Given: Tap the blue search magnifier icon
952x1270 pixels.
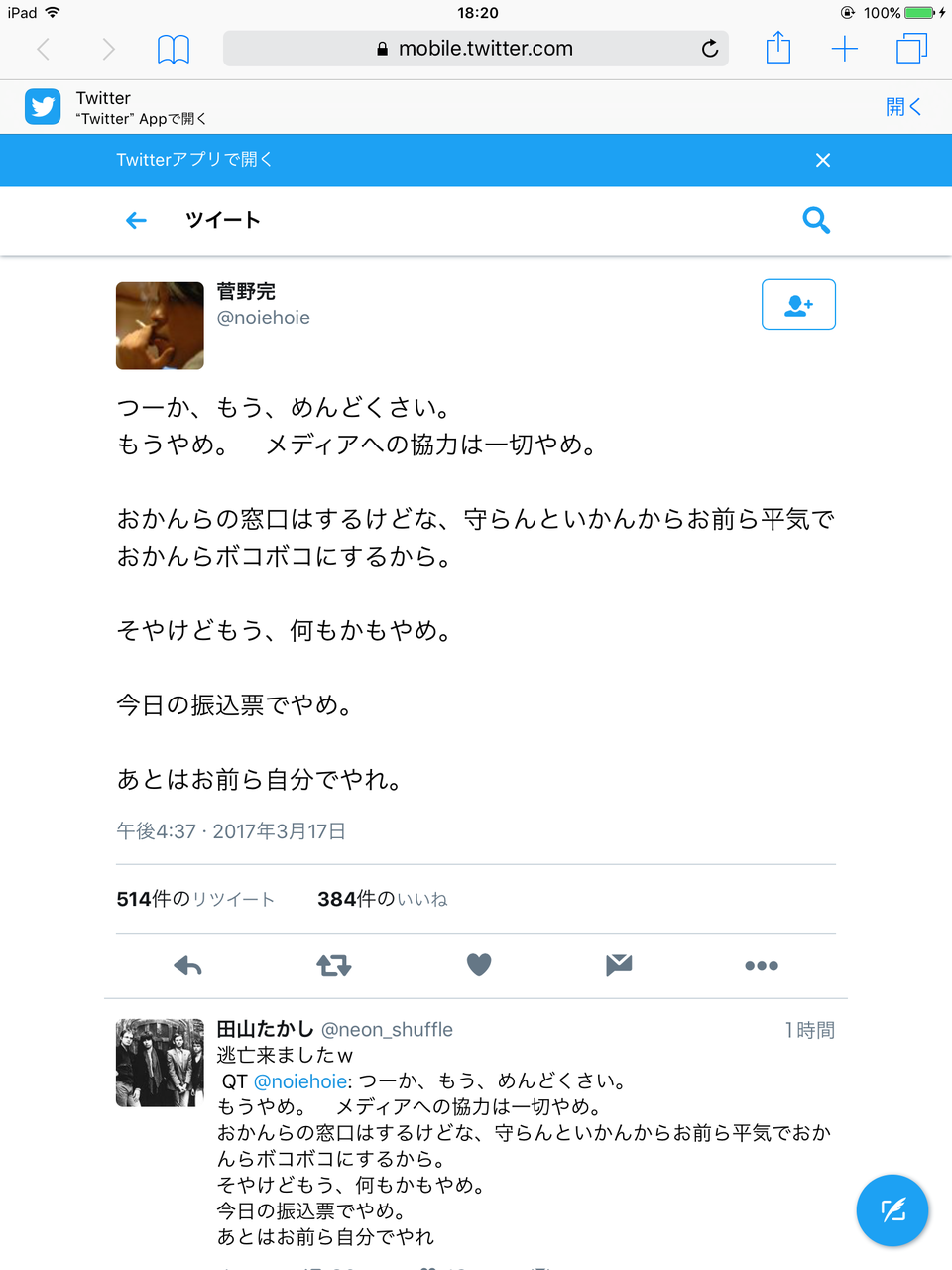Looking at the screenshot, I should (x=816, y=220).
